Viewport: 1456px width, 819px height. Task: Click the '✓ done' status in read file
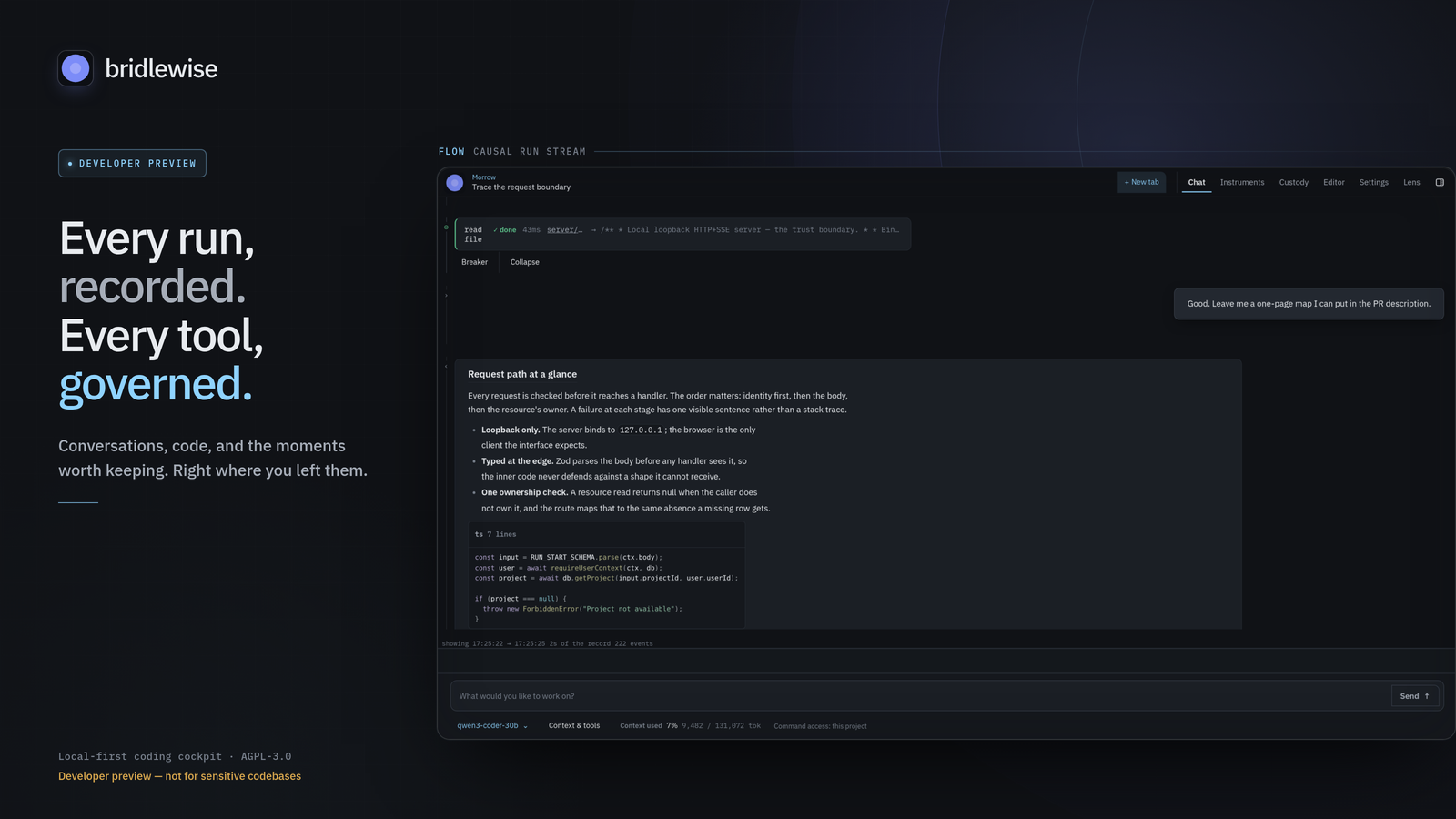504,230
